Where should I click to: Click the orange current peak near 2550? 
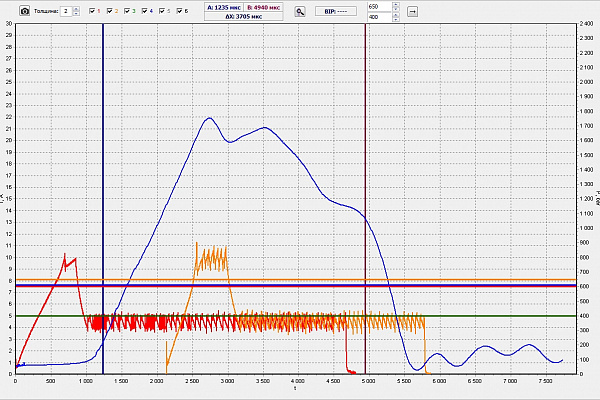[x=197, y=243]
